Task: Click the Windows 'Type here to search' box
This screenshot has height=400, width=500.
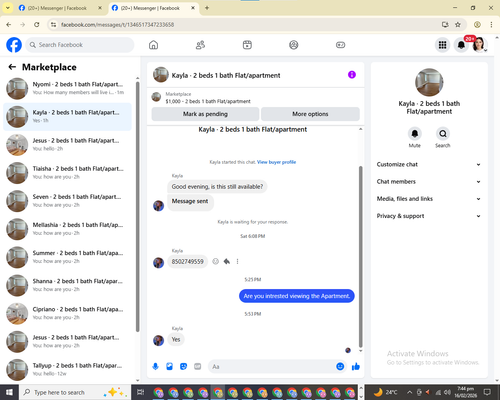Action: coord(75,392)
